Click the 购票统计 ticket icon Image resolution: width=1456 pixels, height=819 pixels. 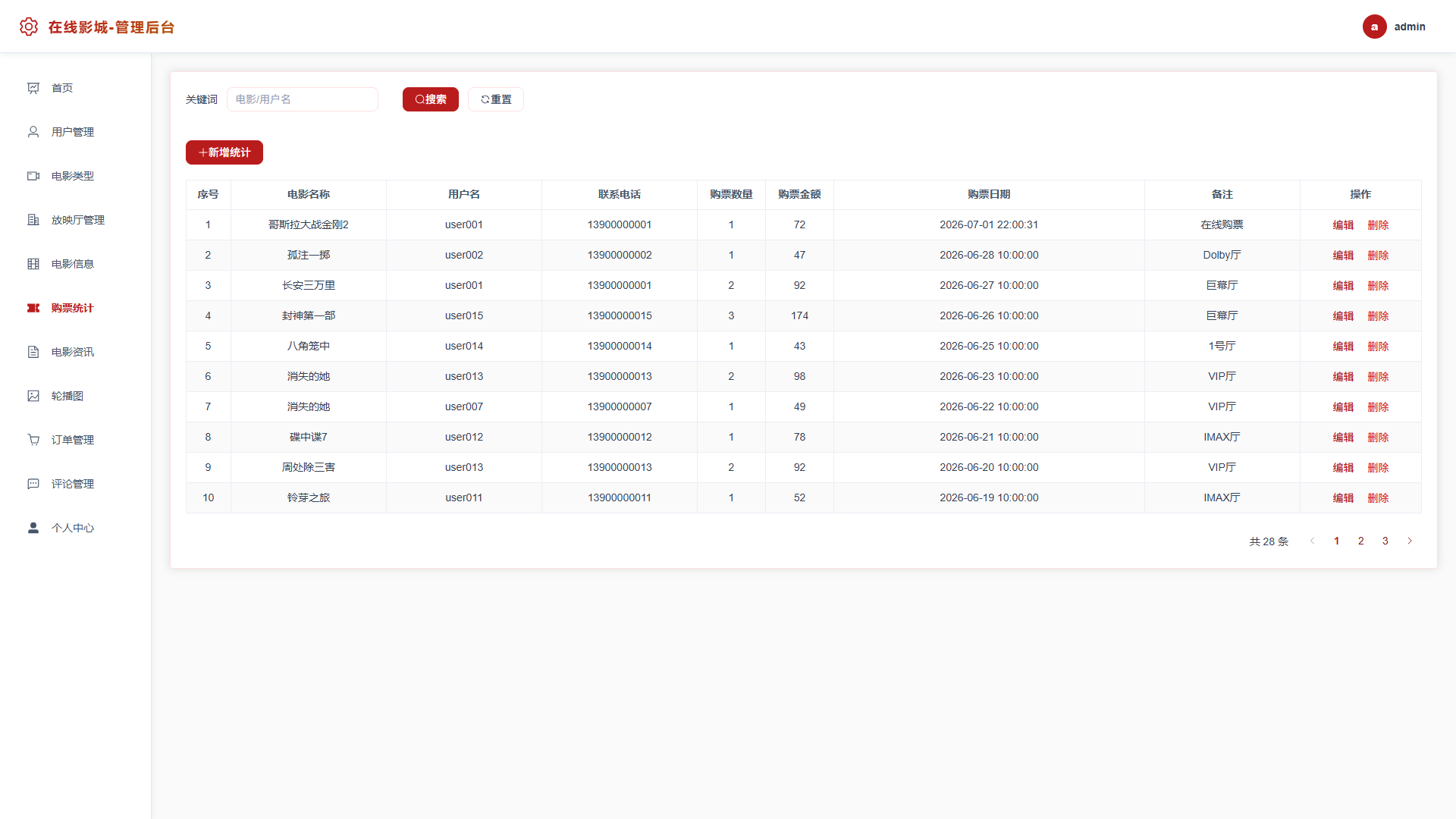pyautogui.click(x=33, y=308)
